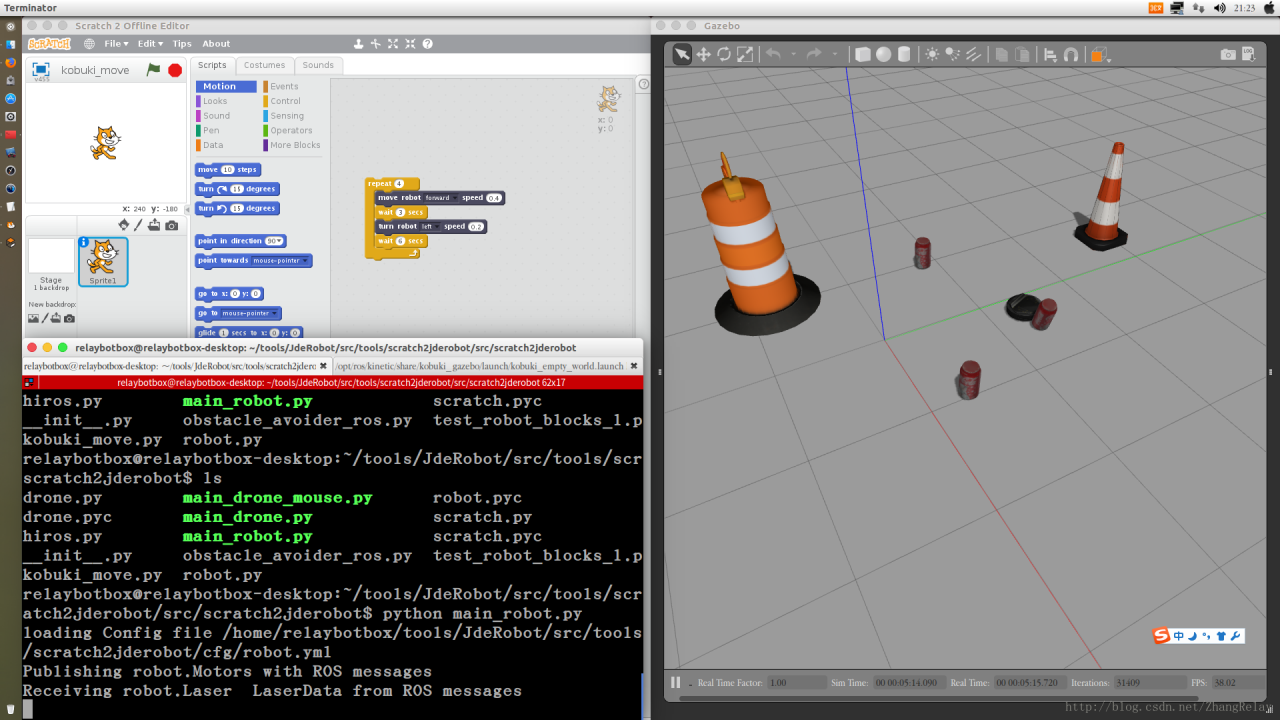
Task: Pause the Gazebo simulation
Action: click(x=676, y=682)
